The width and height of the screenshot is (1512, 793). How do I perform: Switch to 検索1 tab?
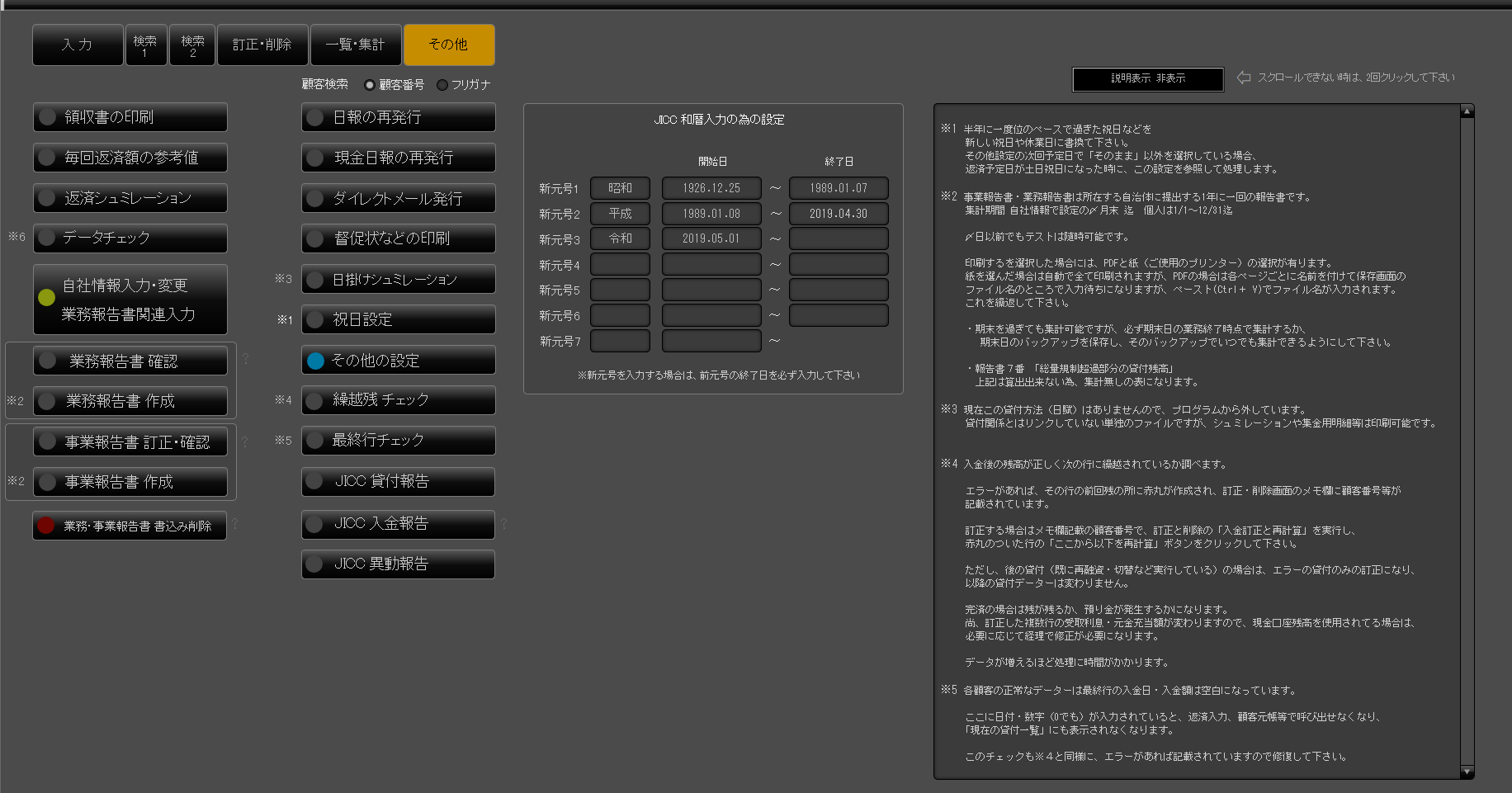(x=146, y=45)
